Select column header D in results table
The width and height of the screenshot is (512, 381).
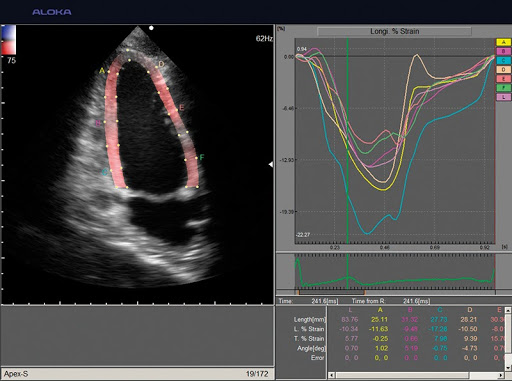coord(469,310)
